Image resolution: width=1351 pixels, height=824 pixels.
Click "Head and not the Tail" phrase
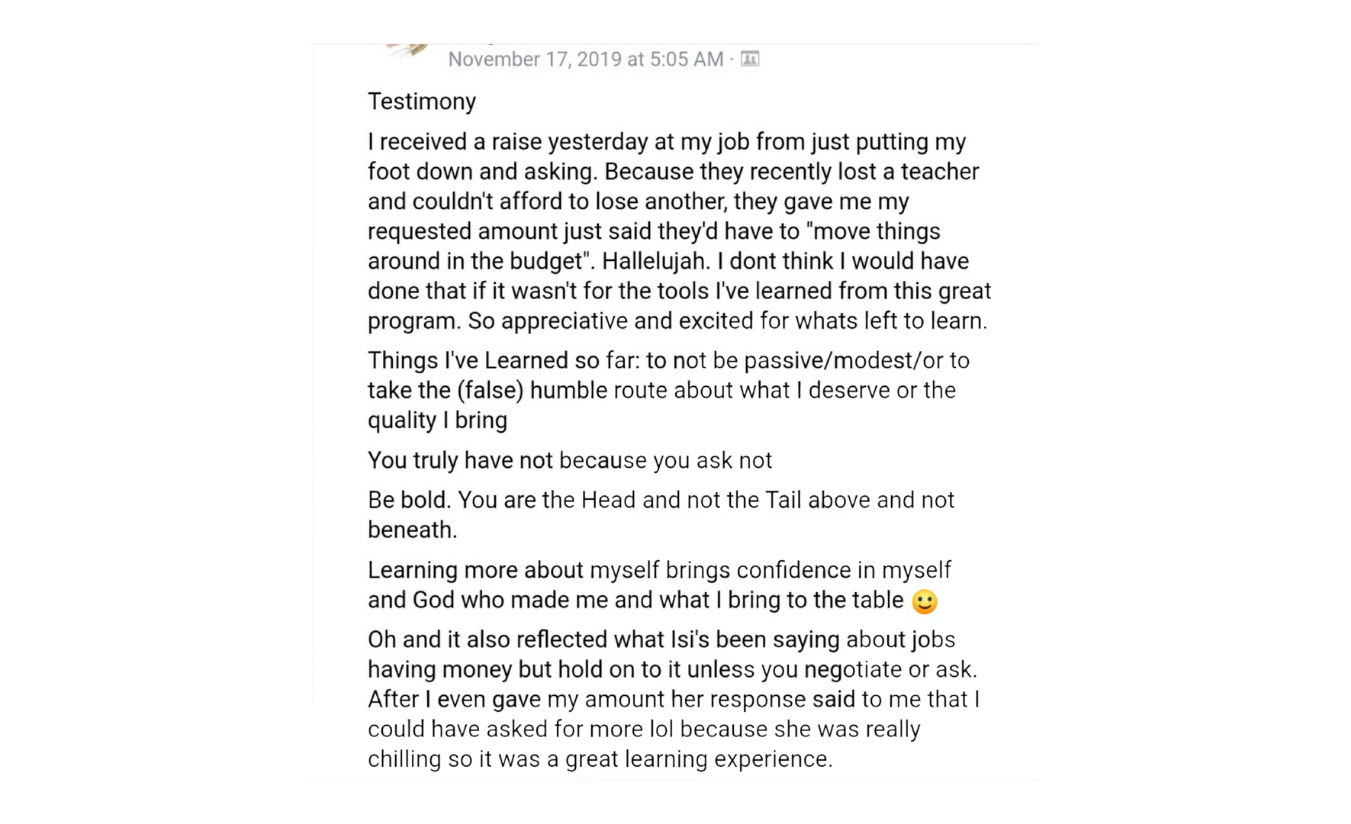click(x=691, y=499)
